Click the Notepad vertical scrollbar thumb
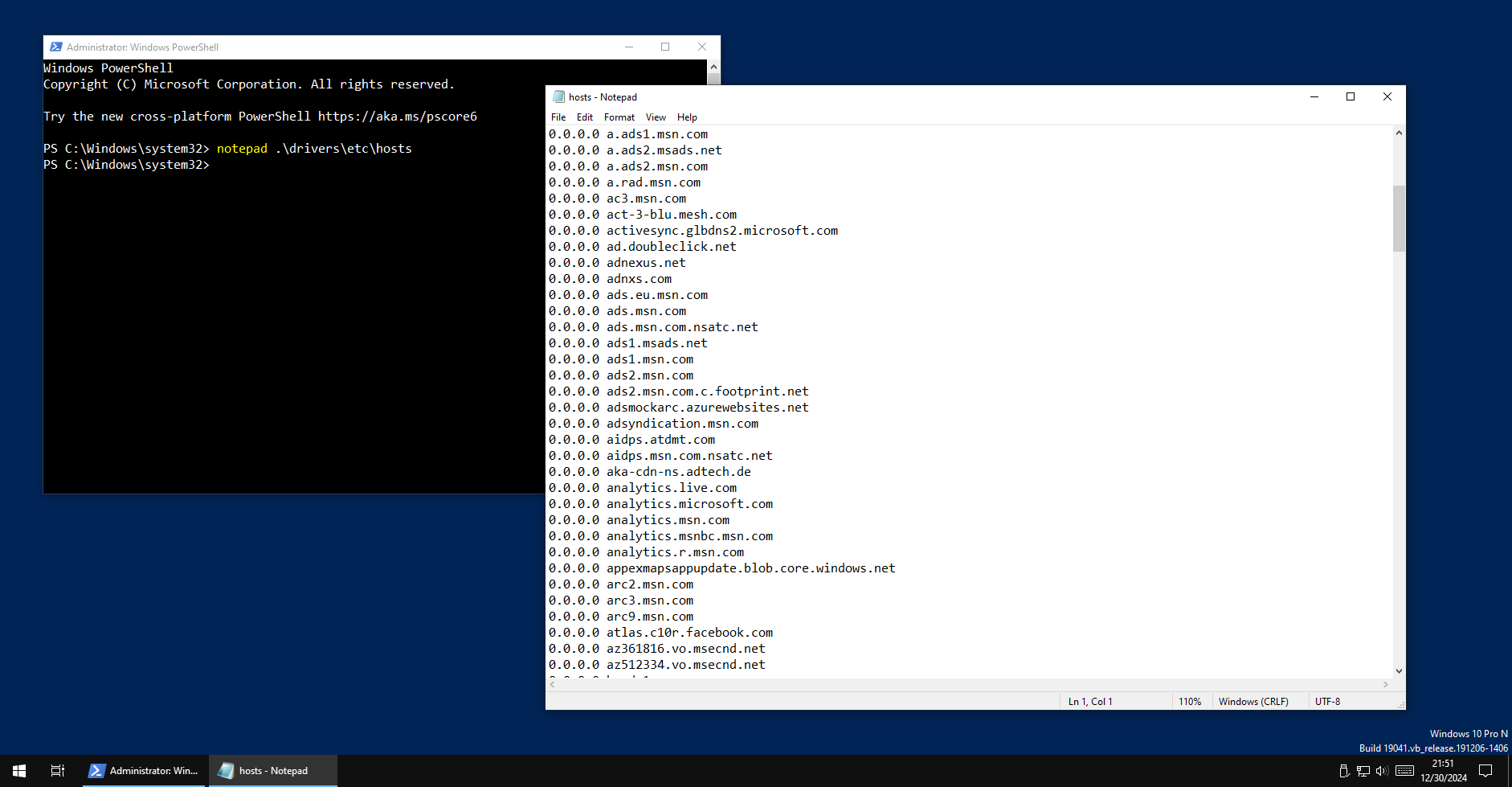The image size is (1512, 787). coord(1399,219)
